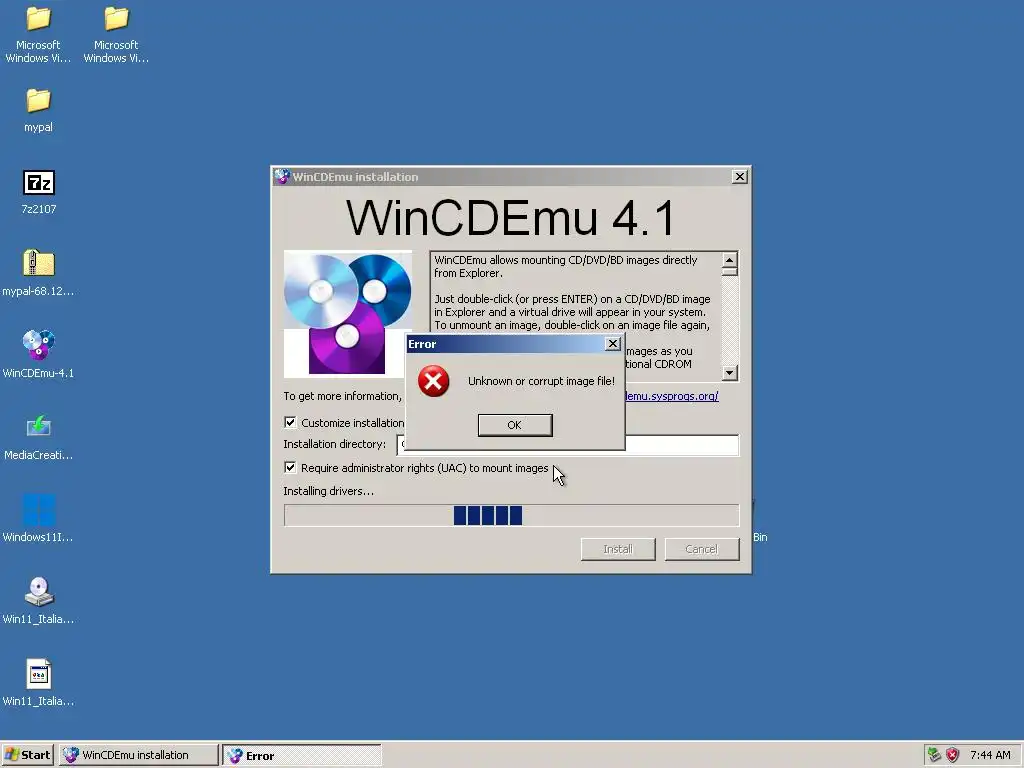Close the Error dialog with its X button
Screen dimensions: 1024x768
(613, 344)
